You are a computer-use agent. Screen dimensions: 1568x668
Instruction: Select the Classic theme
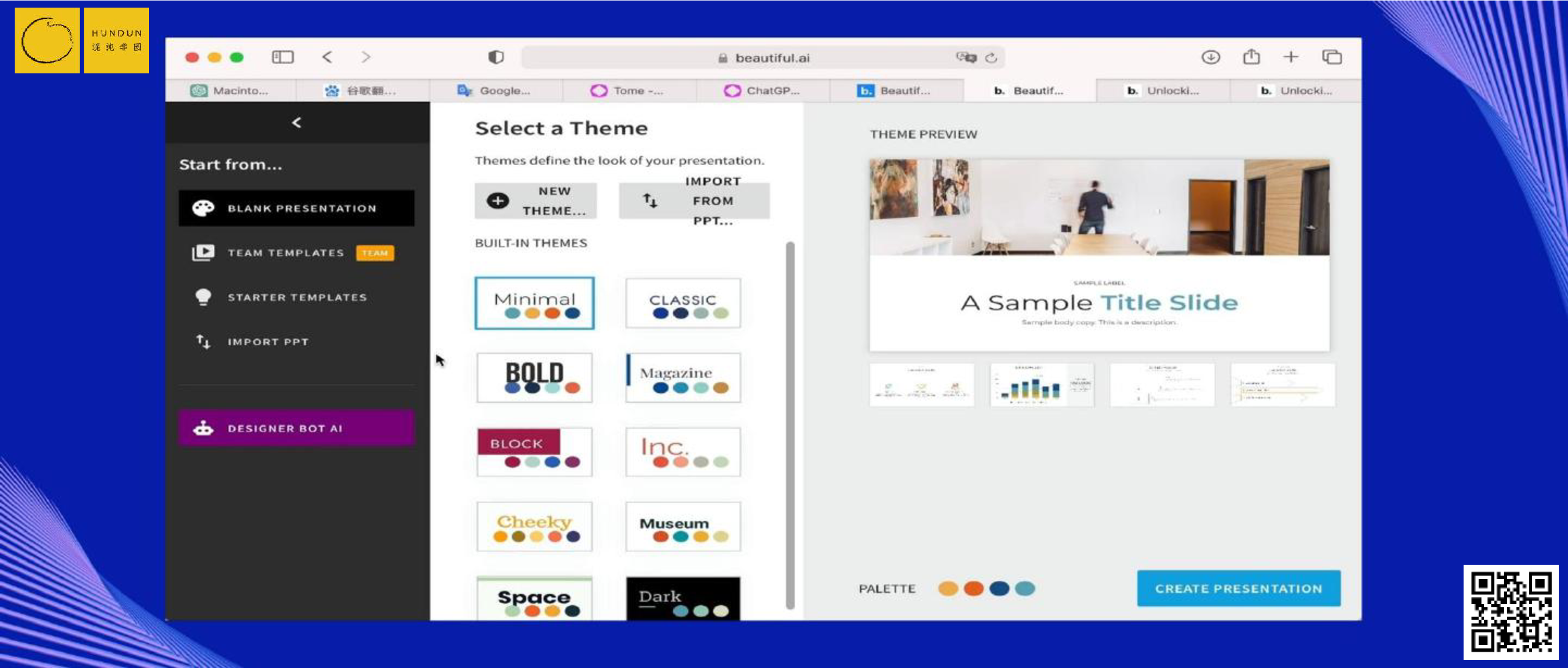(x=683, y=303)
